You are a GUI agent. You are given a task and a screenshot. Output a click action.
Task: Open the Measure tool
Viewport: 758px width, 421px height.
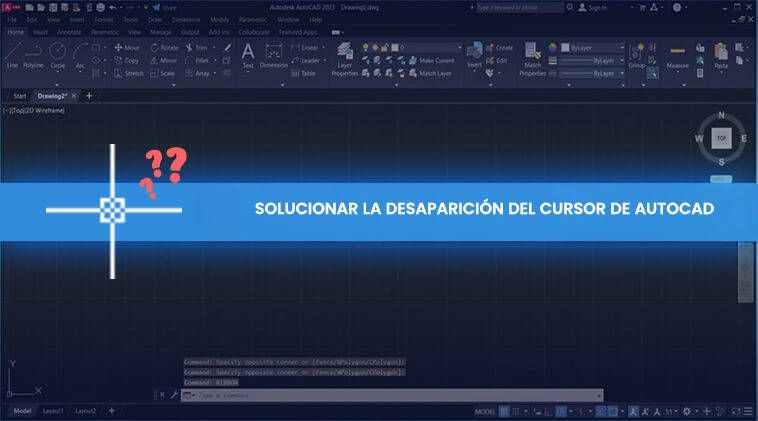point(677,57)
